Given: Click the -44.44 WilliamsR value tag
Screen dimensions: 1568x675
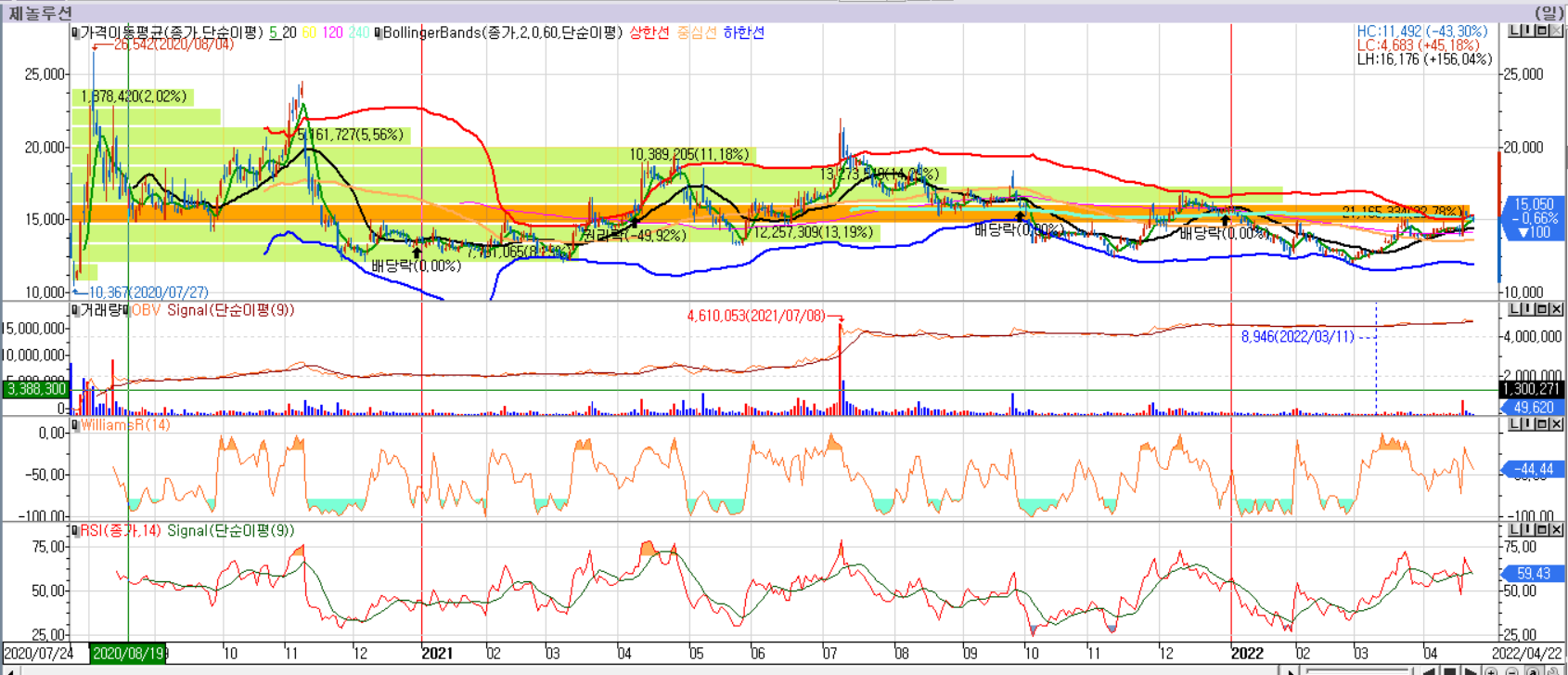Looking at the screenshot, I should click(1533, 470).
